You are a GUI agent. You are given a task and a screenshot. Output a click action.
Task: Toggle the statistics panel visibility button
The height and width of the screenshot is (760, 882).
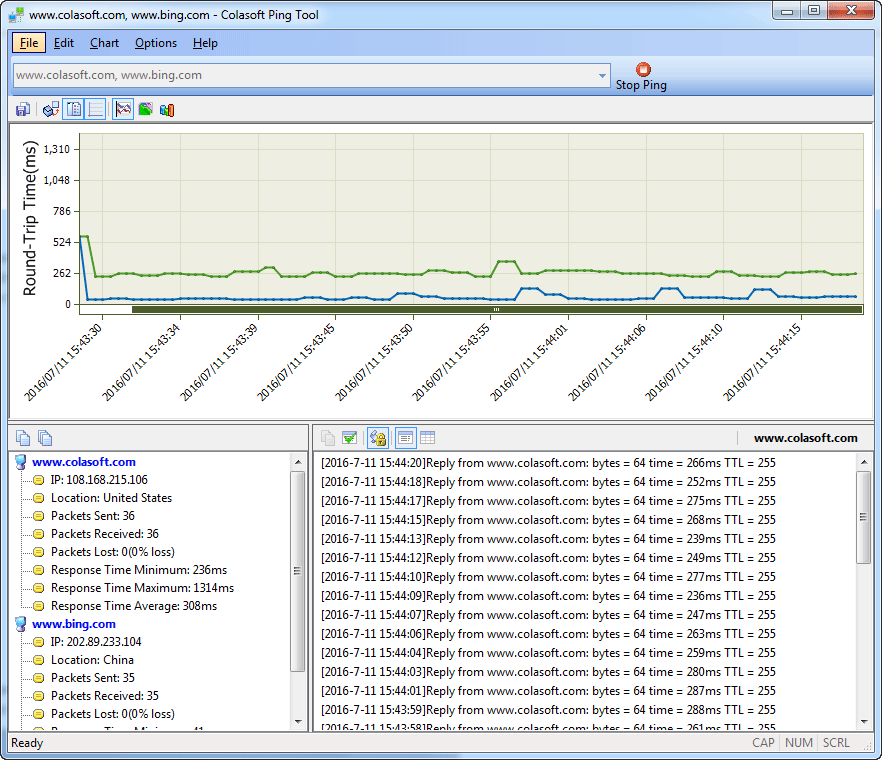pyautogui.click(x=74, y=108)
